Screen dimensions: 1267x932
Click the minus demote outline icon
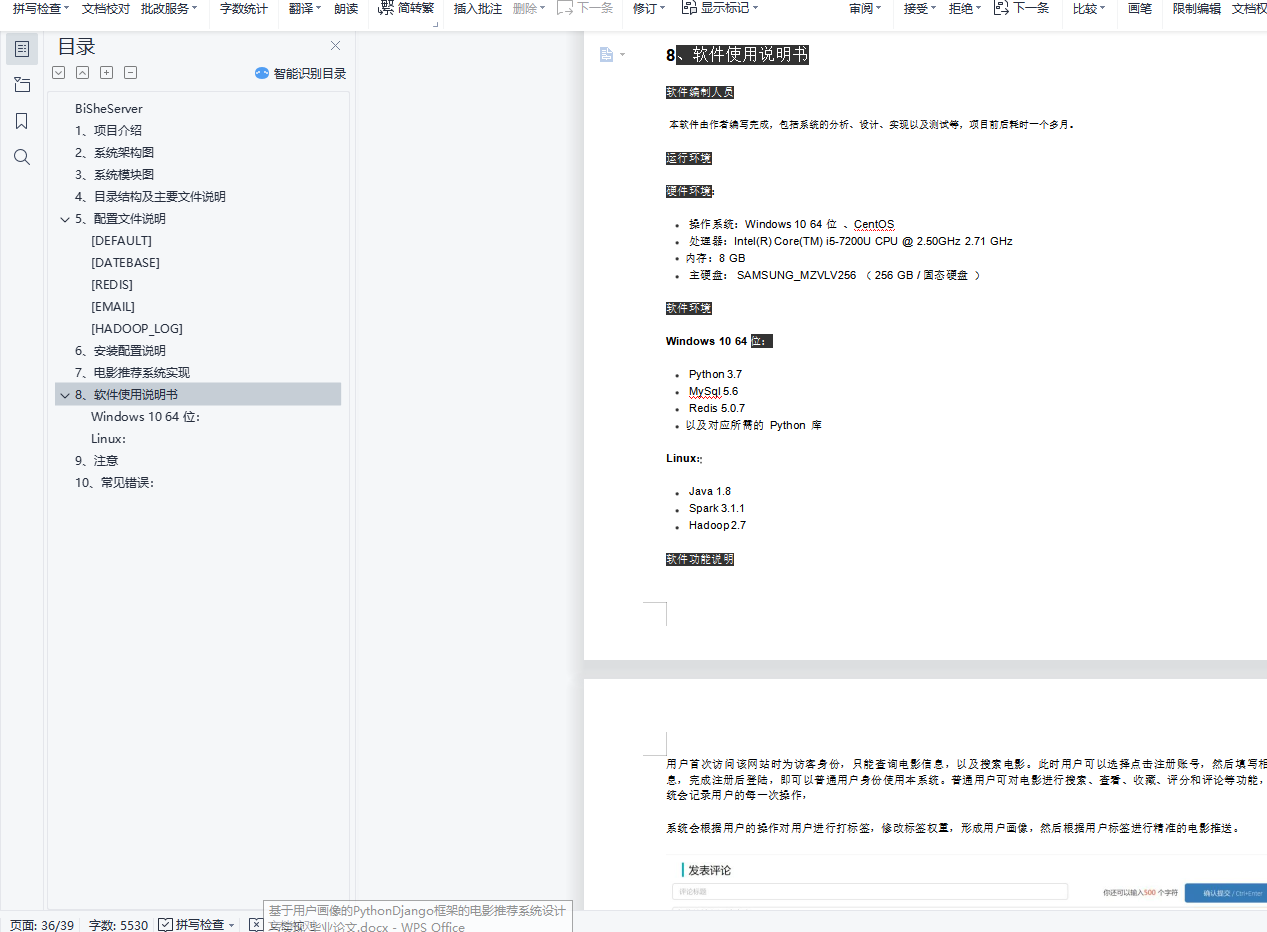(x=130, y=73)
